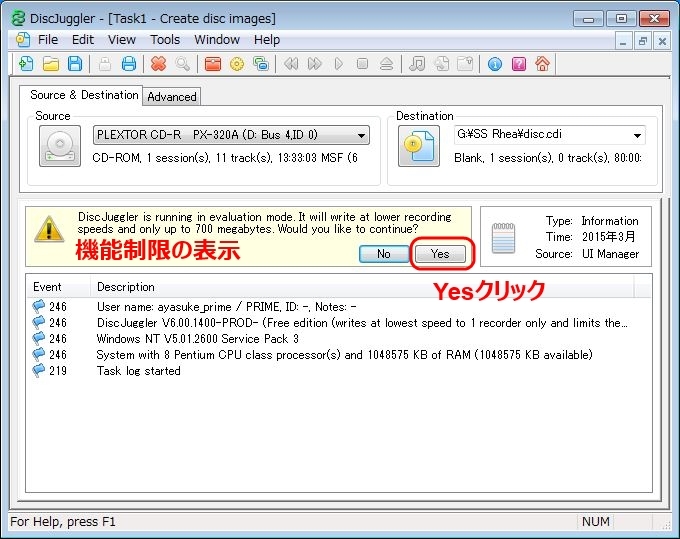Screen dimensions: 680x539
Task: Click the yellow warning triangle icon
Action: [49, 229]
